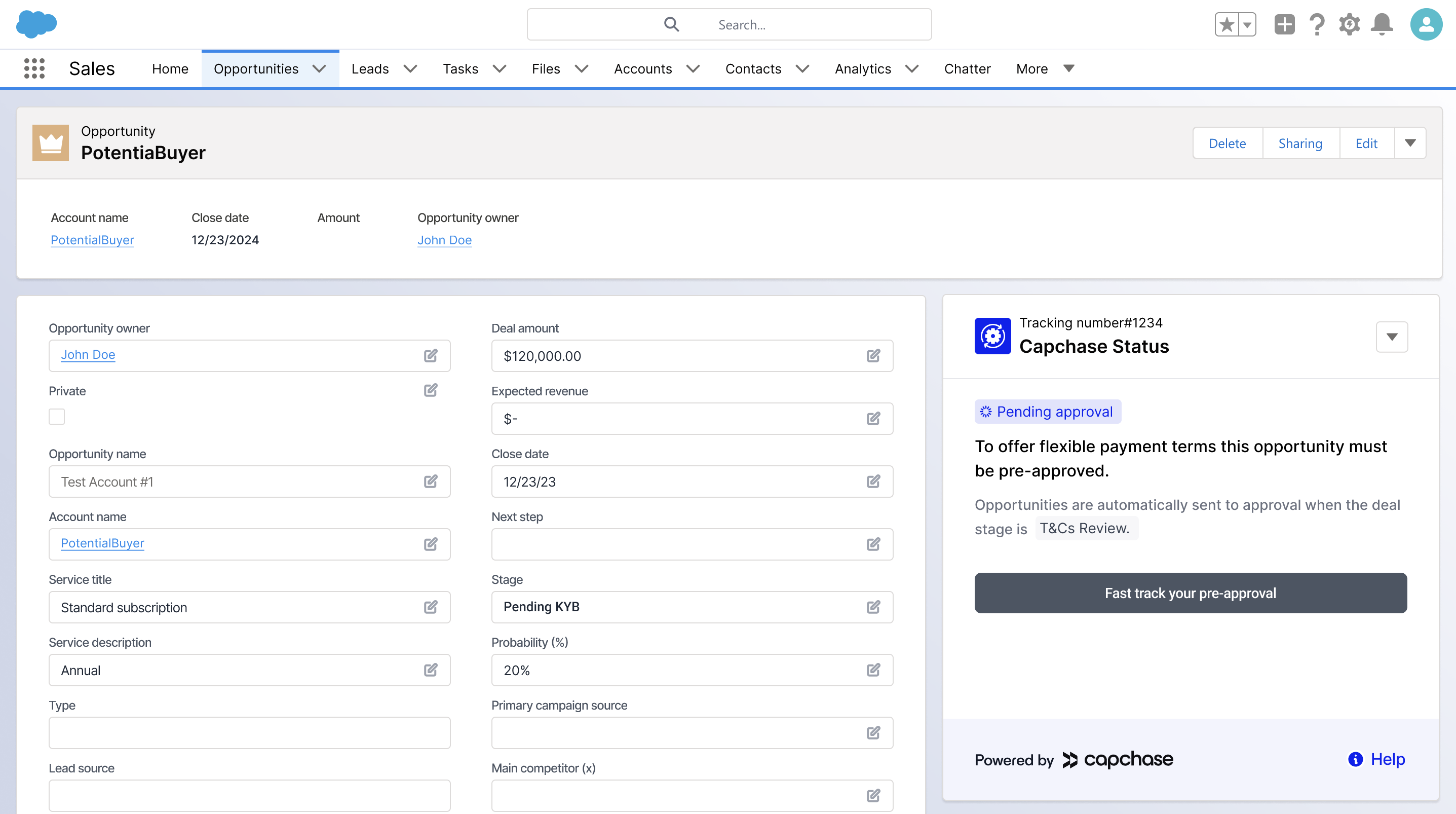The height and width of the screenshot is (814, 1456).
Task: Edit the Deal amount pencil icon
Action: (x=873, y=355)
